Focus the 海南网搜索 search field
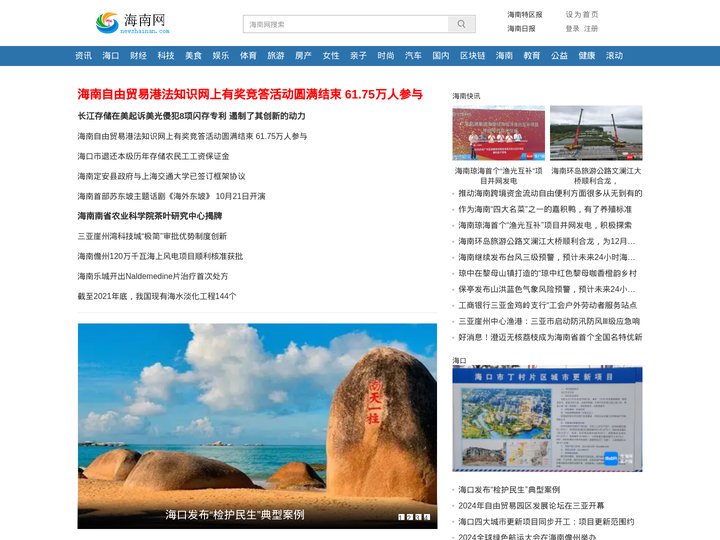 pyautogui.click(x=346, y=24)
